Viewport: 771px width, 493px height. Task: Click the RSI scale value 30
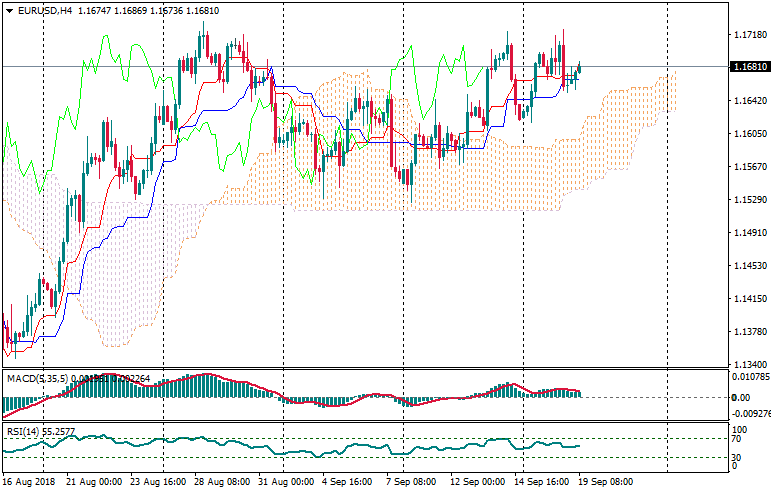point(737,458)
